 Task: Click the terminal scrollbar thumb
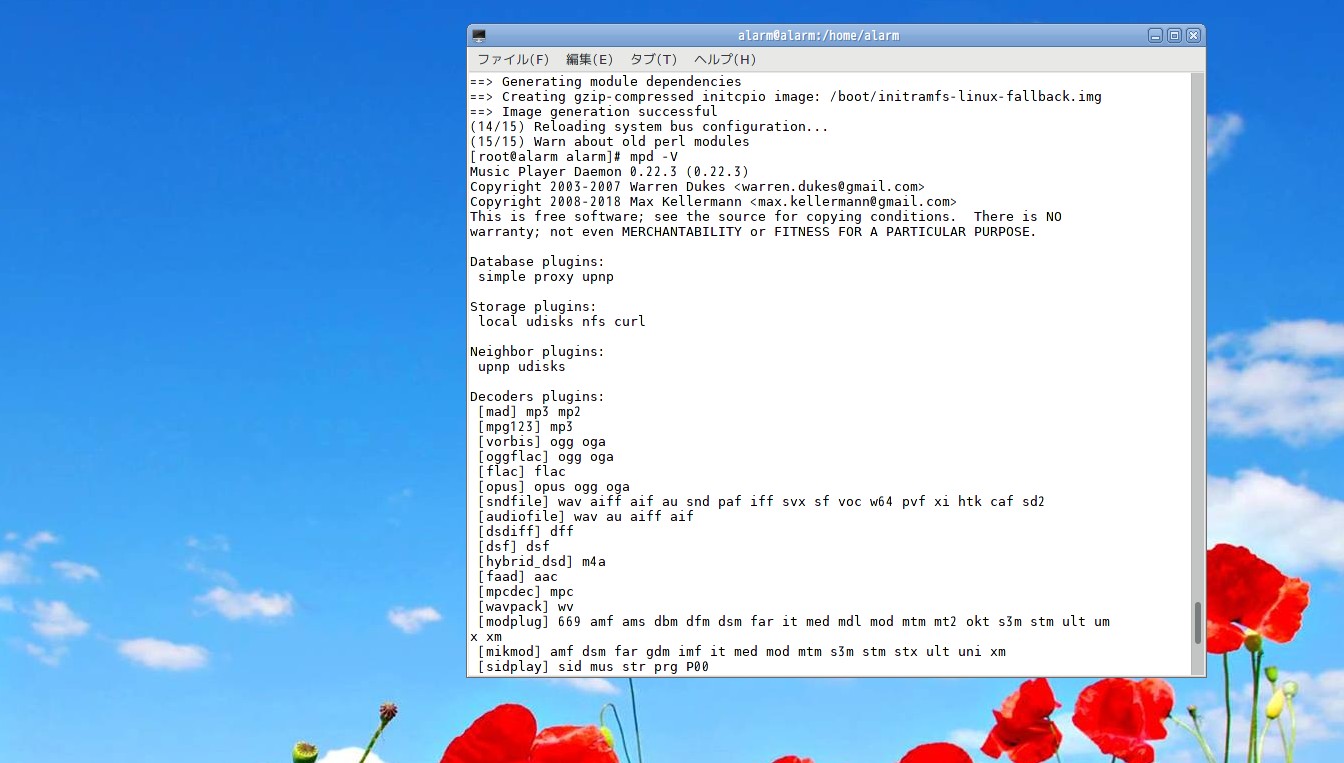coord(1197,623)
